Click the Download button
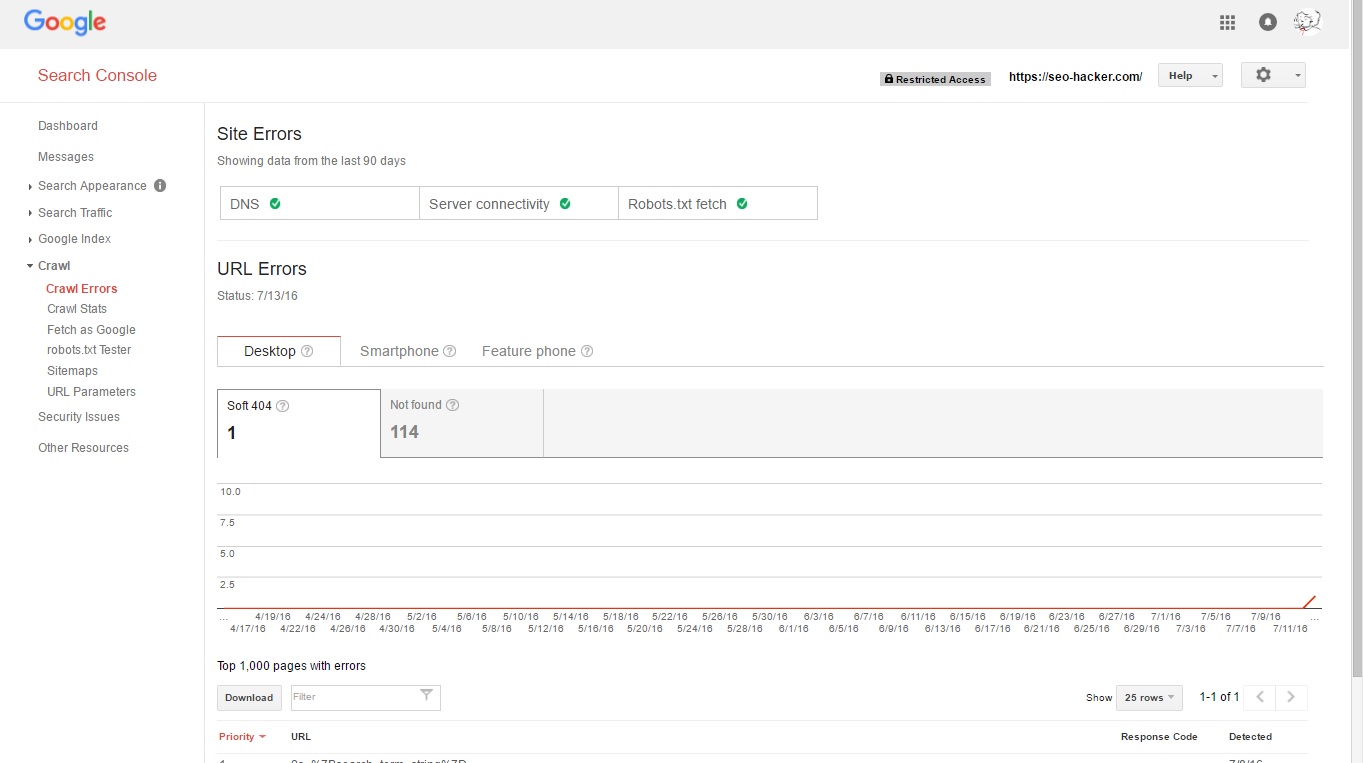The height and width of the screenshot is (763, 1363). click(x=249, y=697)
